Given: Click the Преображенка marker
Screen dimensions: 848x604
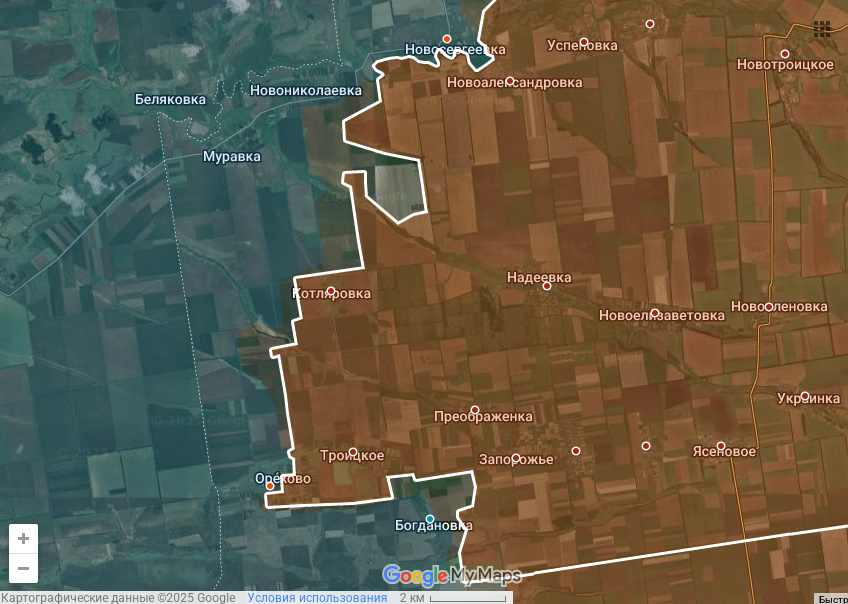Looking at the screenshot, I should (475, 410).
